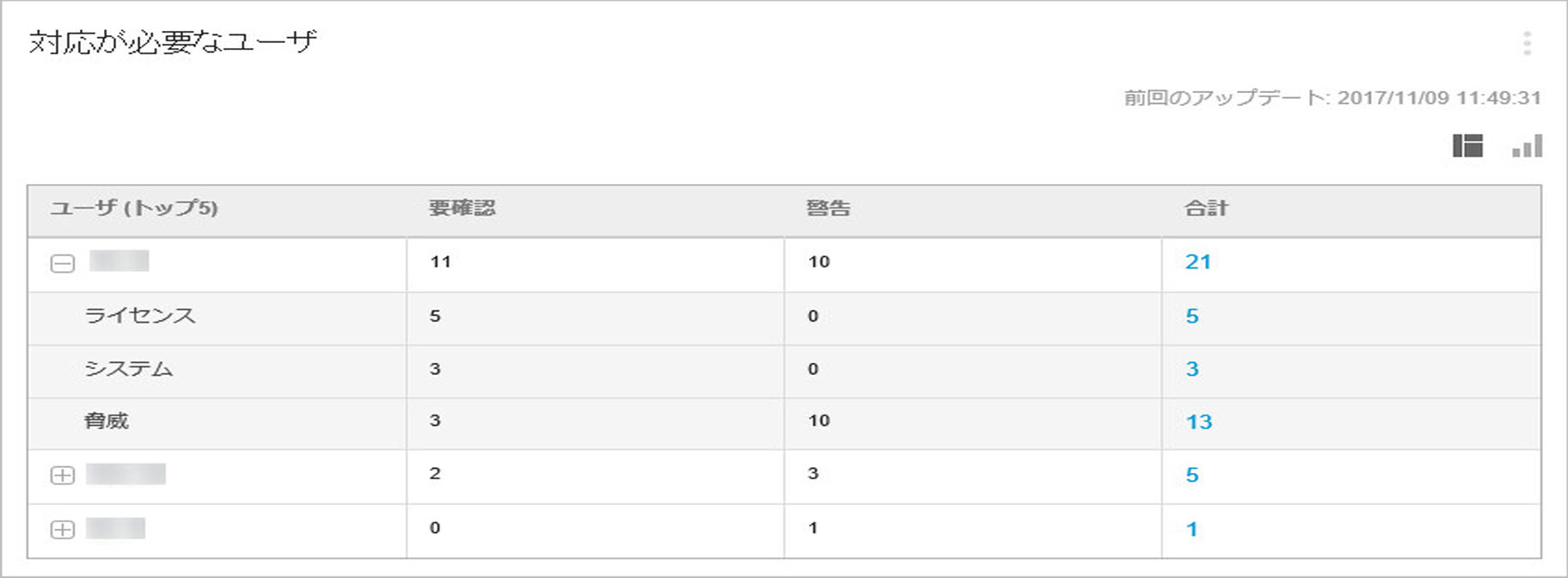
Task: Open the total 21 link
Action: (x=1197, y=262)
